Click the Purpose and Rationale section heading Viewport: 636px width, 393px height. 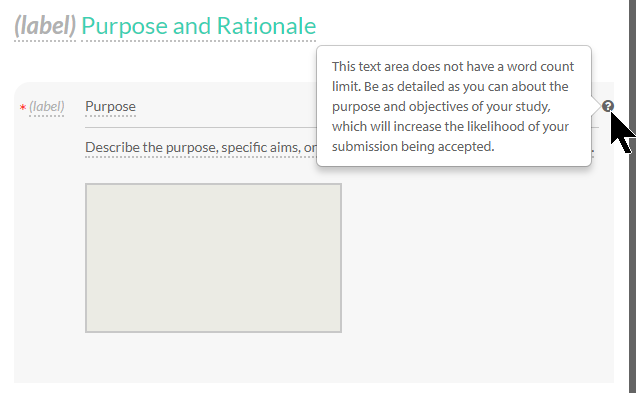pyautogui.click(x=198, y=26)
